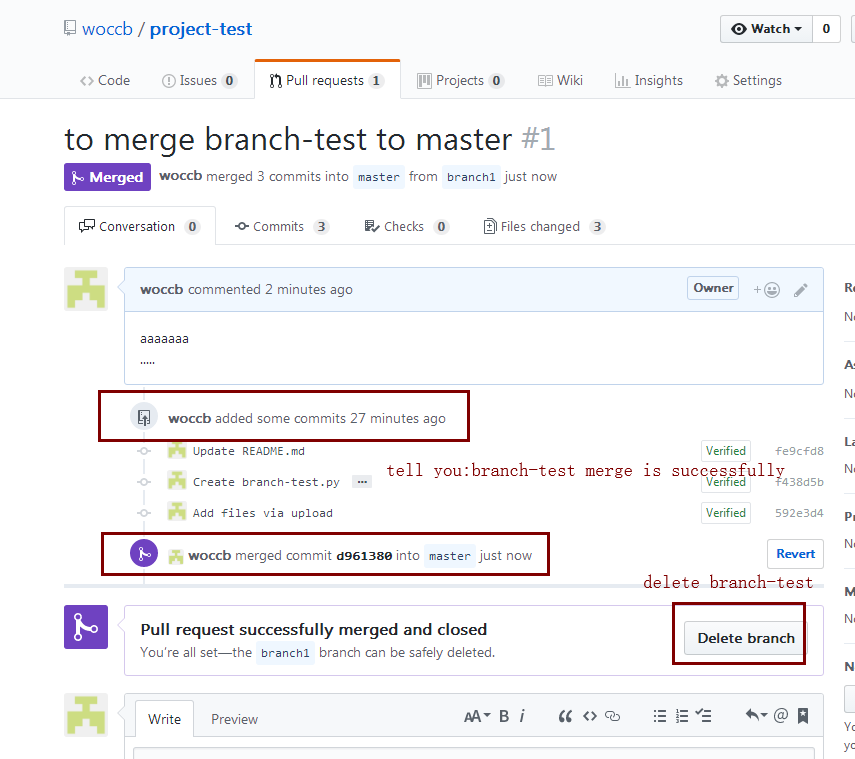This screenshot has width=855, height=759.
Task: Open the woccb owner link
Action: 107,29
